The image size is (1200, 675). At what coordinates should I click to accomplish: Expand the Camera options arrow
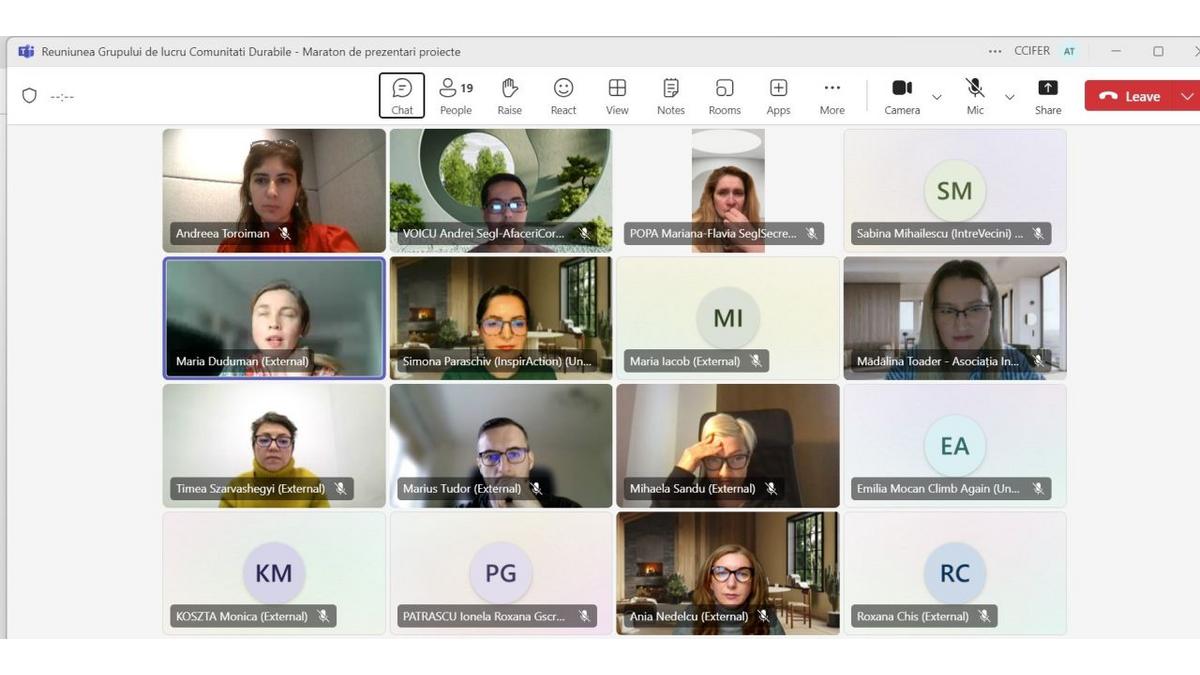click(937, 97)
